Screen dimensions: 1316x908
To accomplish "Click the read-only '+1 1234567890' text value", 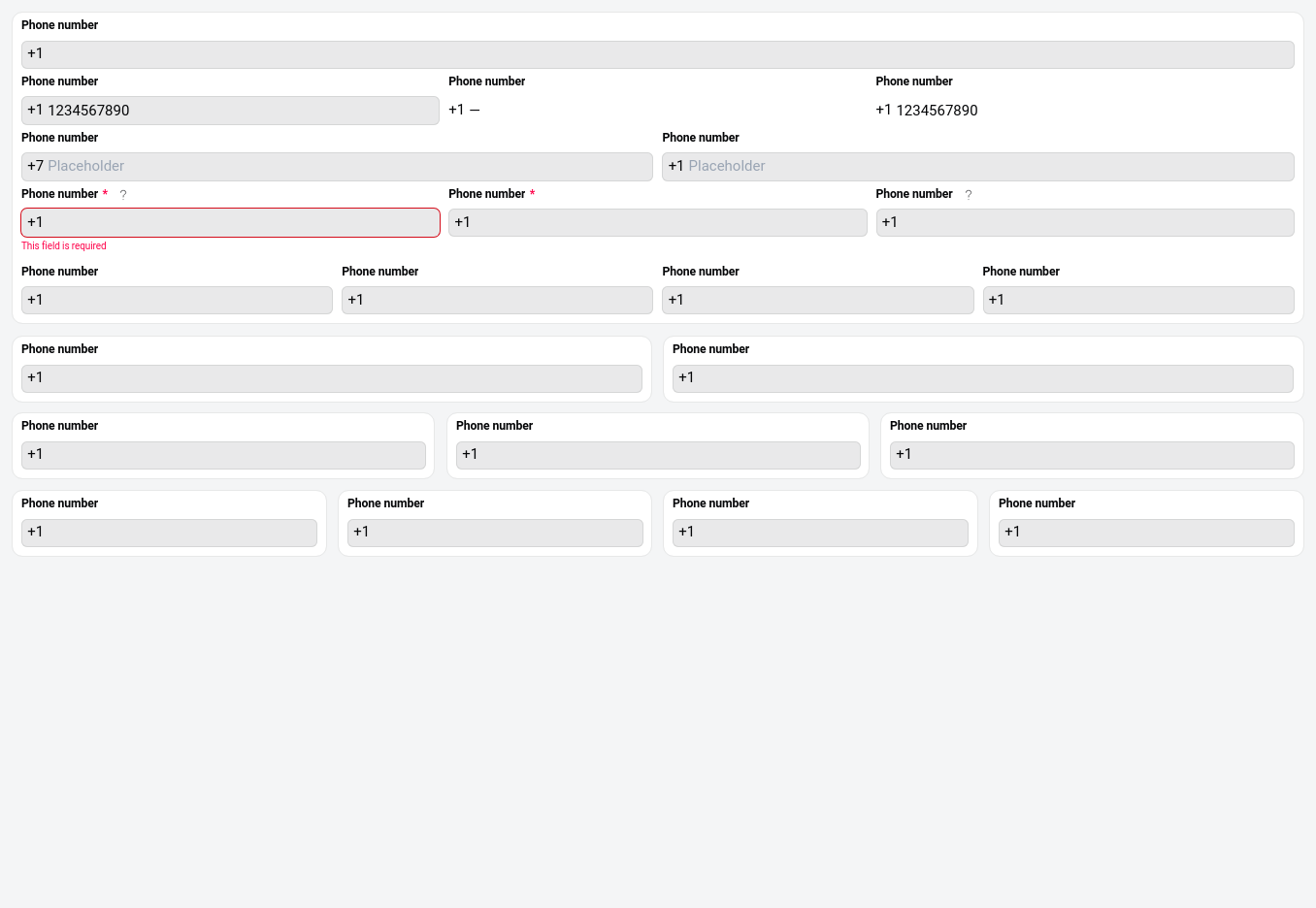I will click(x=926, y=111).
